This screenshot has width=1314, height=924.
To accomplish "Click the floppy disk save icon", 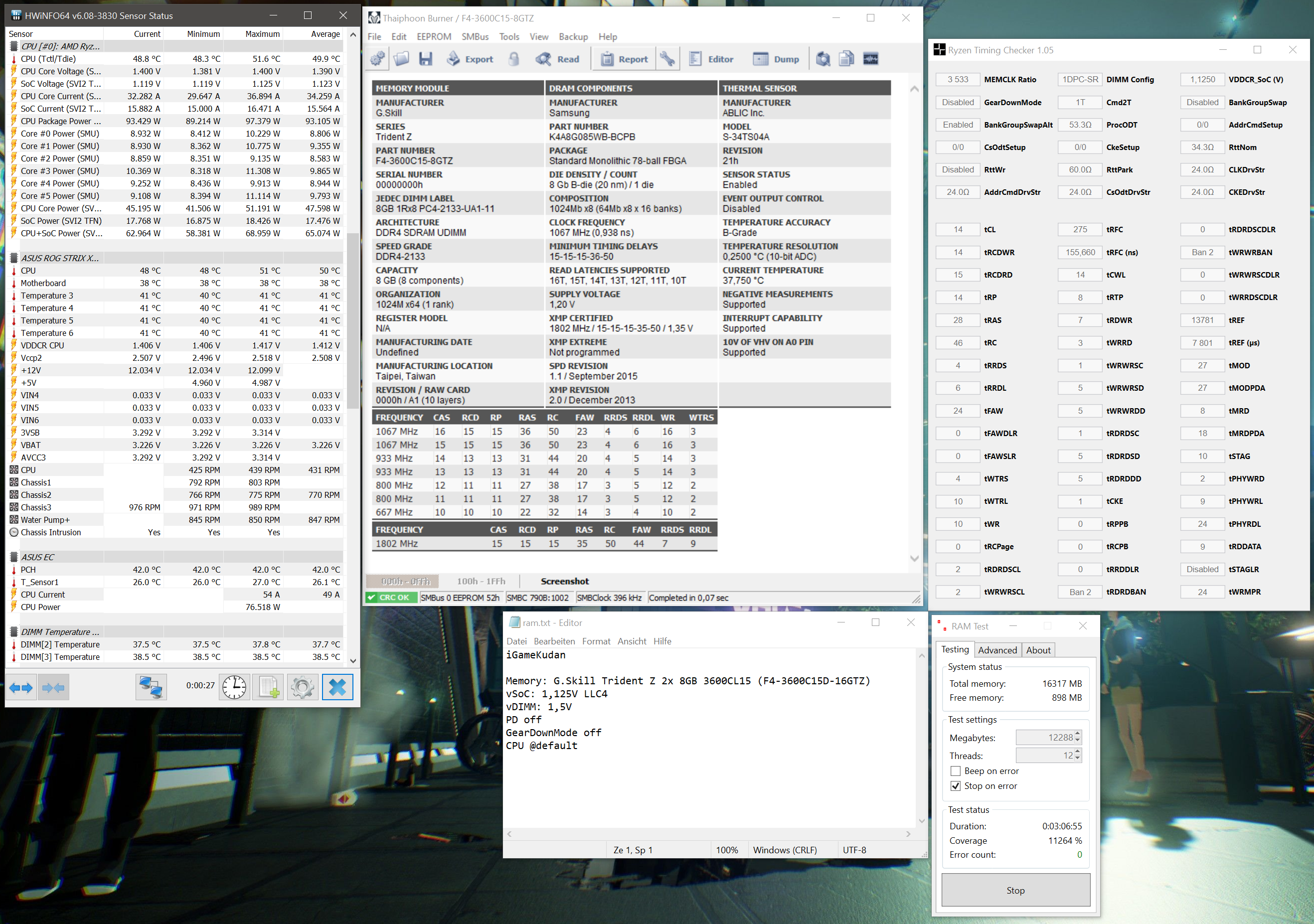I will (x=425, y=59).
